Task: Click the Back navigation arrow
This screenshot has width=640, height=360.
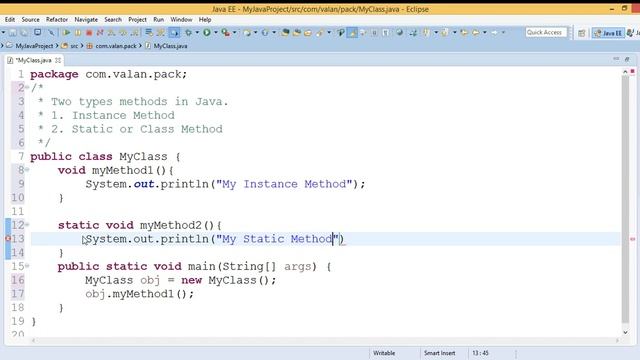Action: 476,32
